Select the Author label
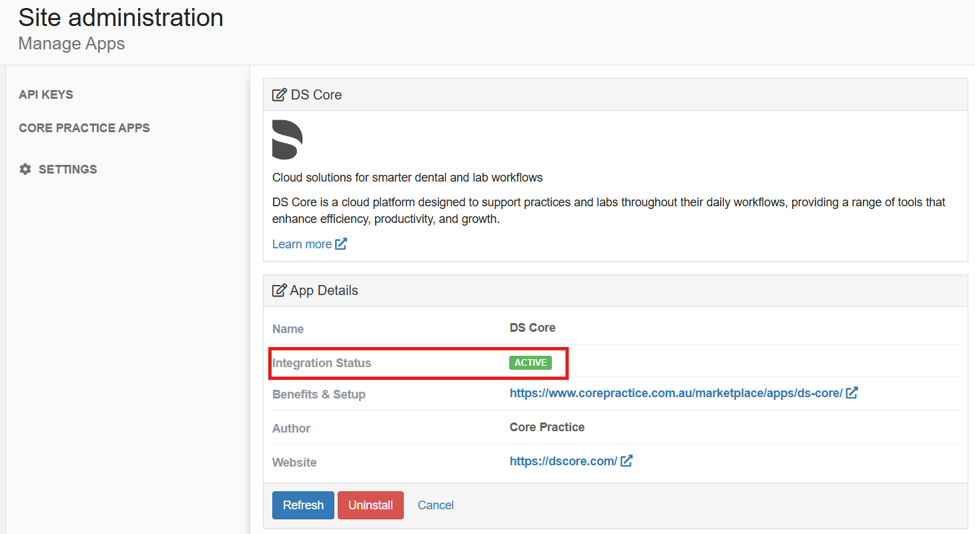 click(291, 428)
